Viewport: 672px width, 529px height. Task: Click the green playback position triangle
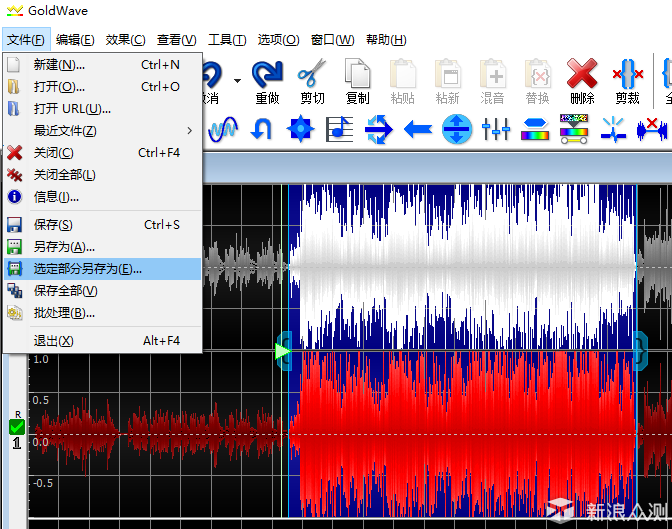282,352
